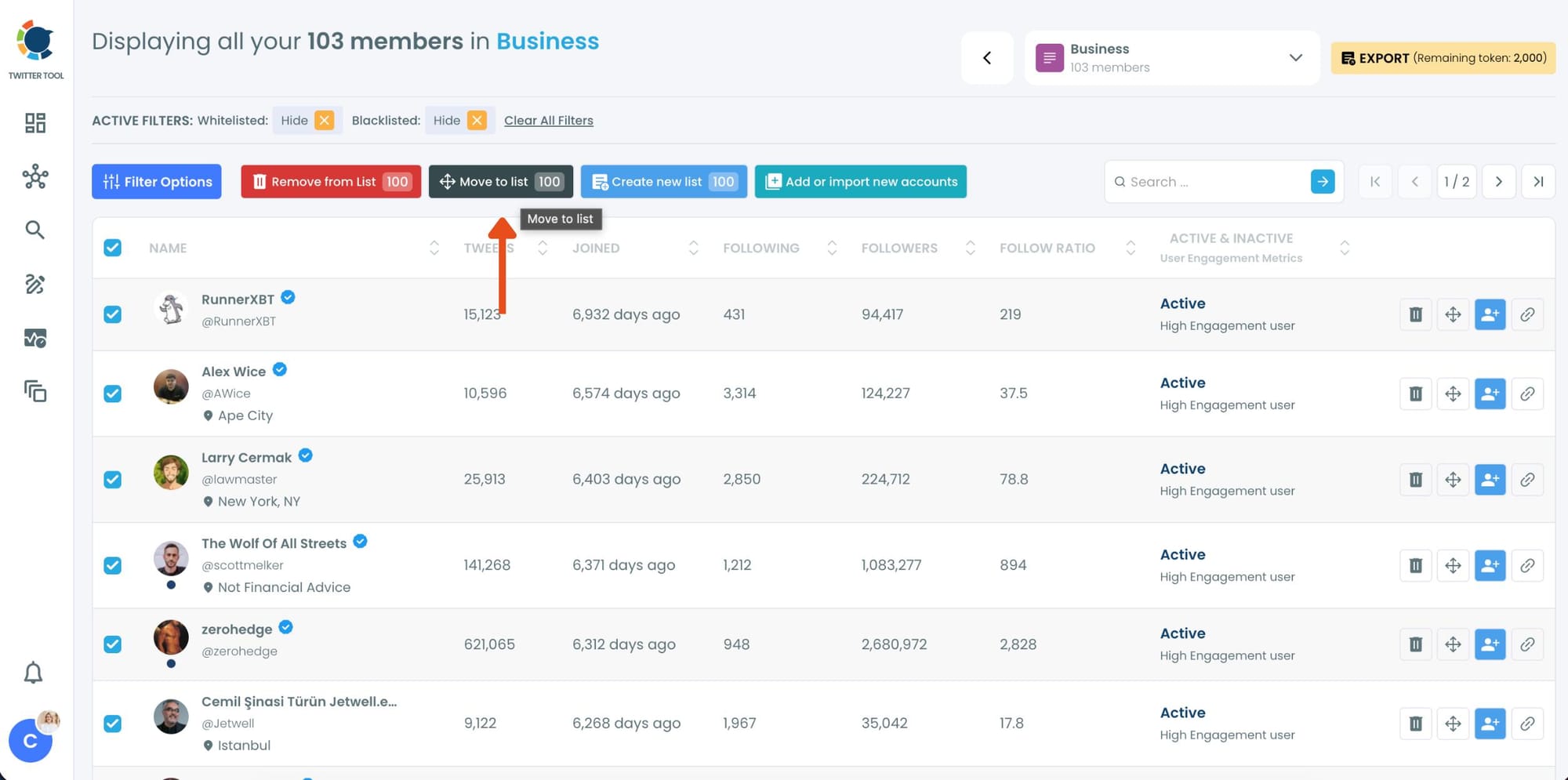Sort by the FOLLOW RATIO column arrows
1568x780 pixels.
coord(1131,248)
